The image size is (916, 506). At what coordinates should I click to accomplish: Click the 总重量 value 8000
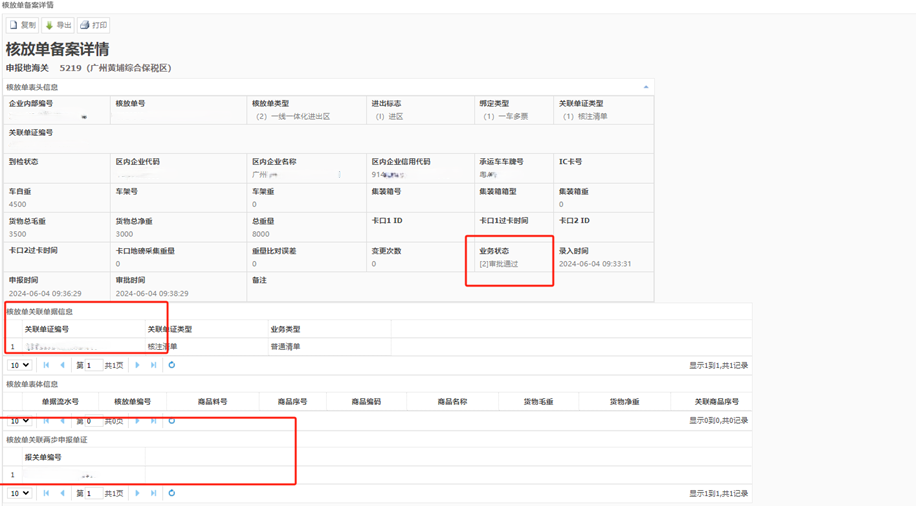261,234
